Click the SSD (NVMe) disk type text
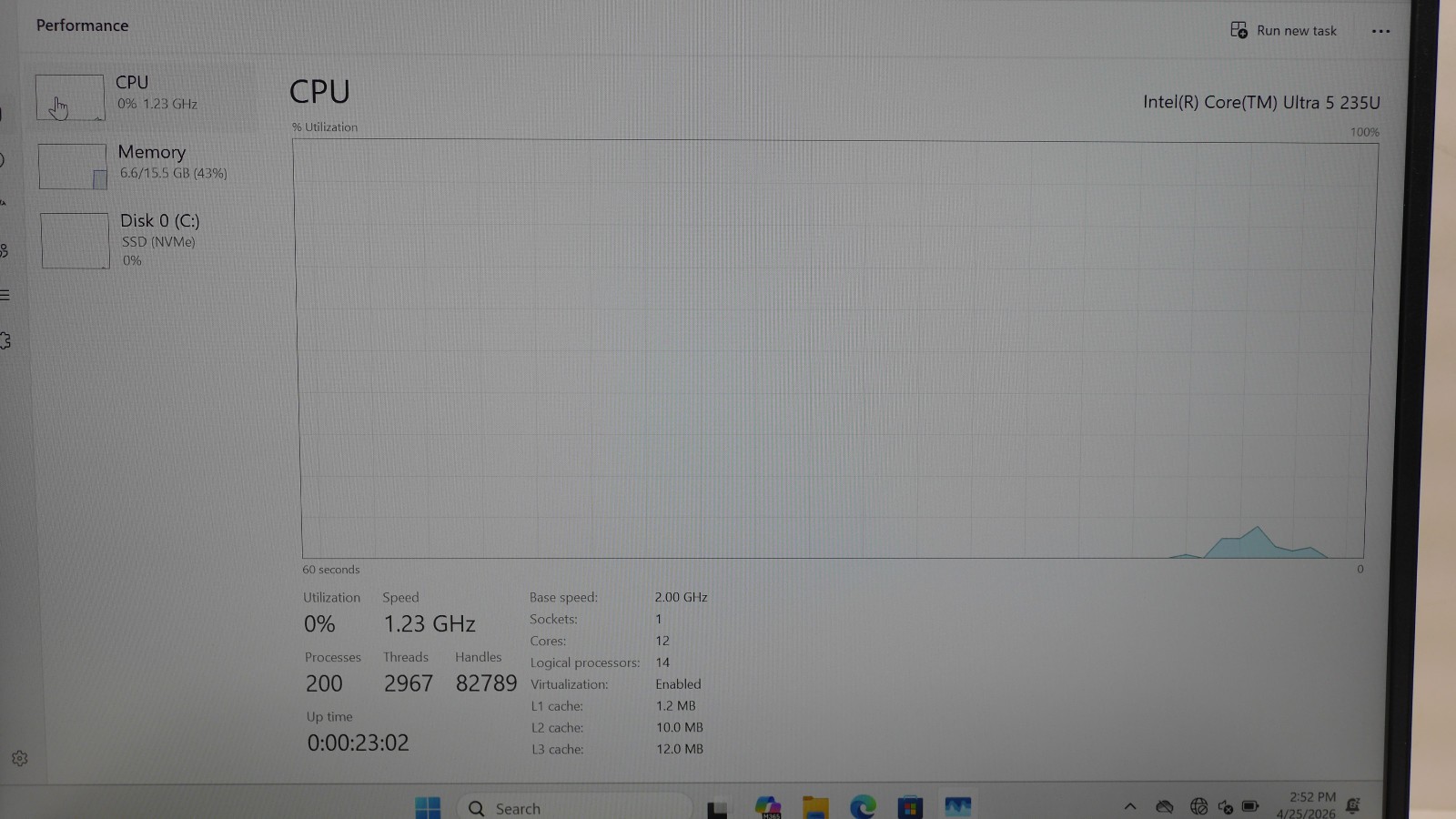 click(158, 242)
